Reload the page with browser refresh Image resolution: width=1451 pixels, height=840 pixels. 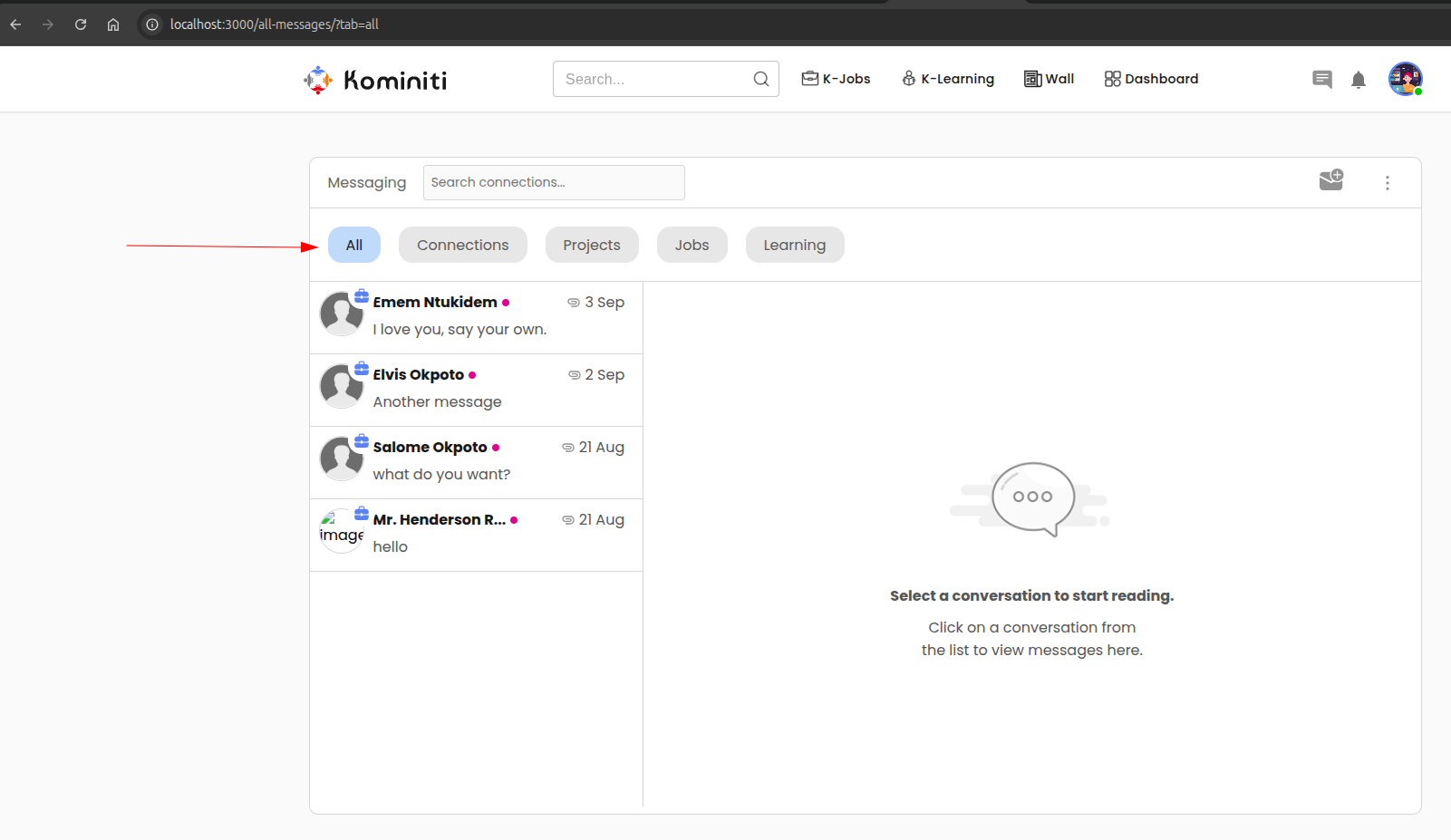(x=81, y=24)
